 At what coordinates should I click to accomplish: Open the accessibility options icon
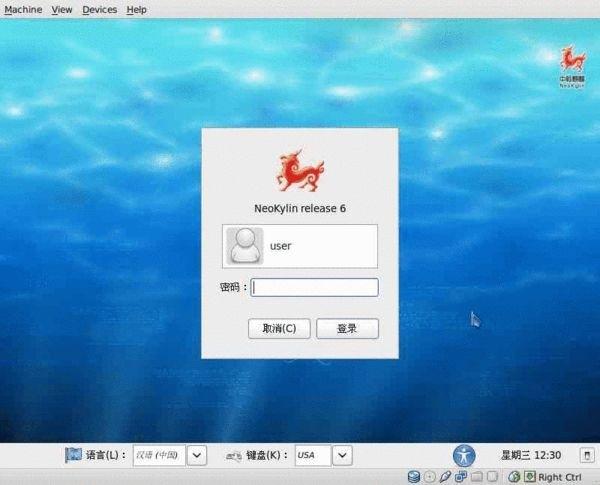tap(464, 455)
